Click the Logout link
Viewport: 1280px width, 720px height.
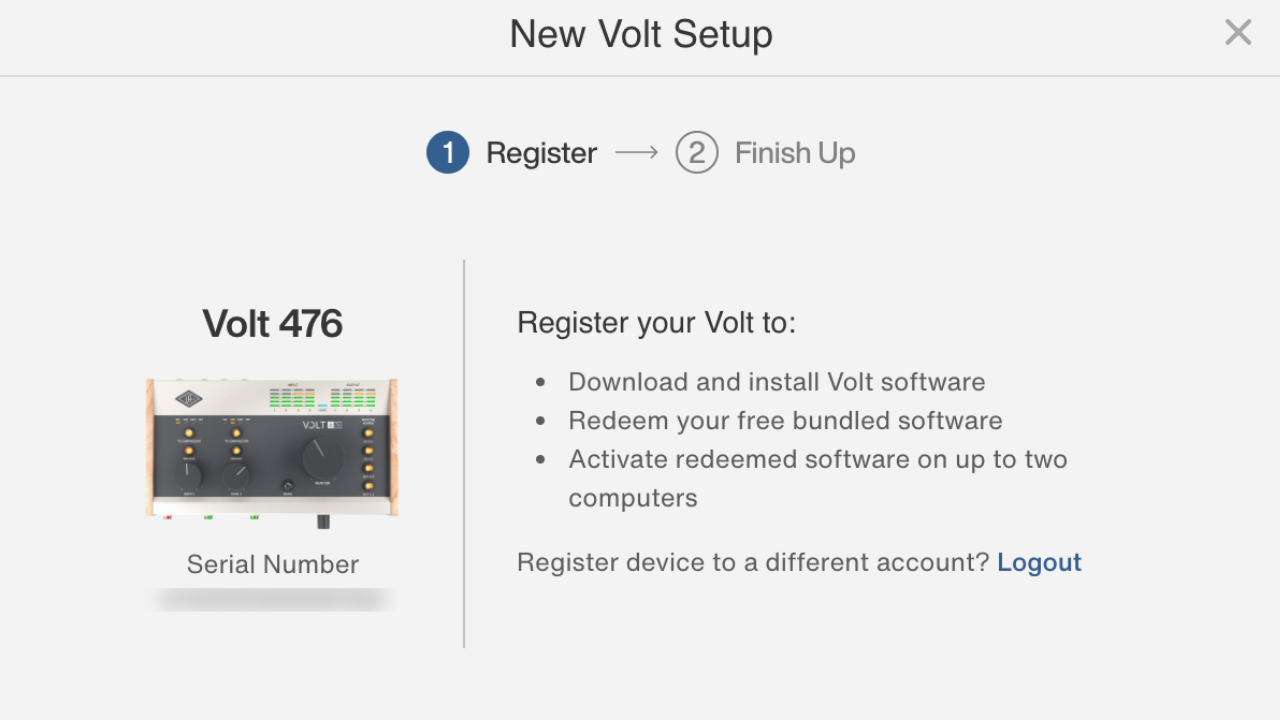coord(1039,562)
